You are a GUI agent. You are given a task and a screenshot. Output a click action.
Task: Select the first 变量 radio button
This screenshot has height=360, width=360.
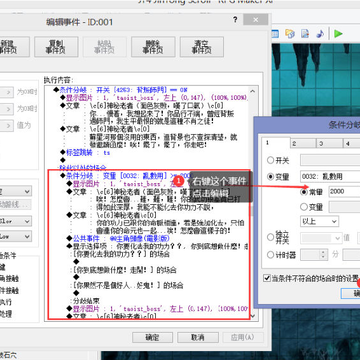271,177
